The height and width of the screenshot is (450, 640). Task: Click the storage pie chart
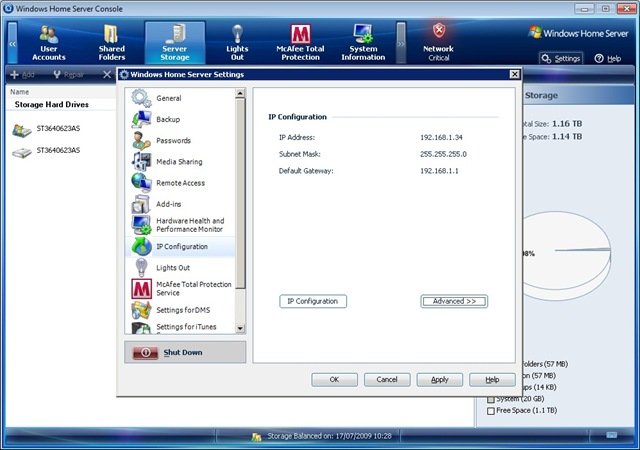567,256
